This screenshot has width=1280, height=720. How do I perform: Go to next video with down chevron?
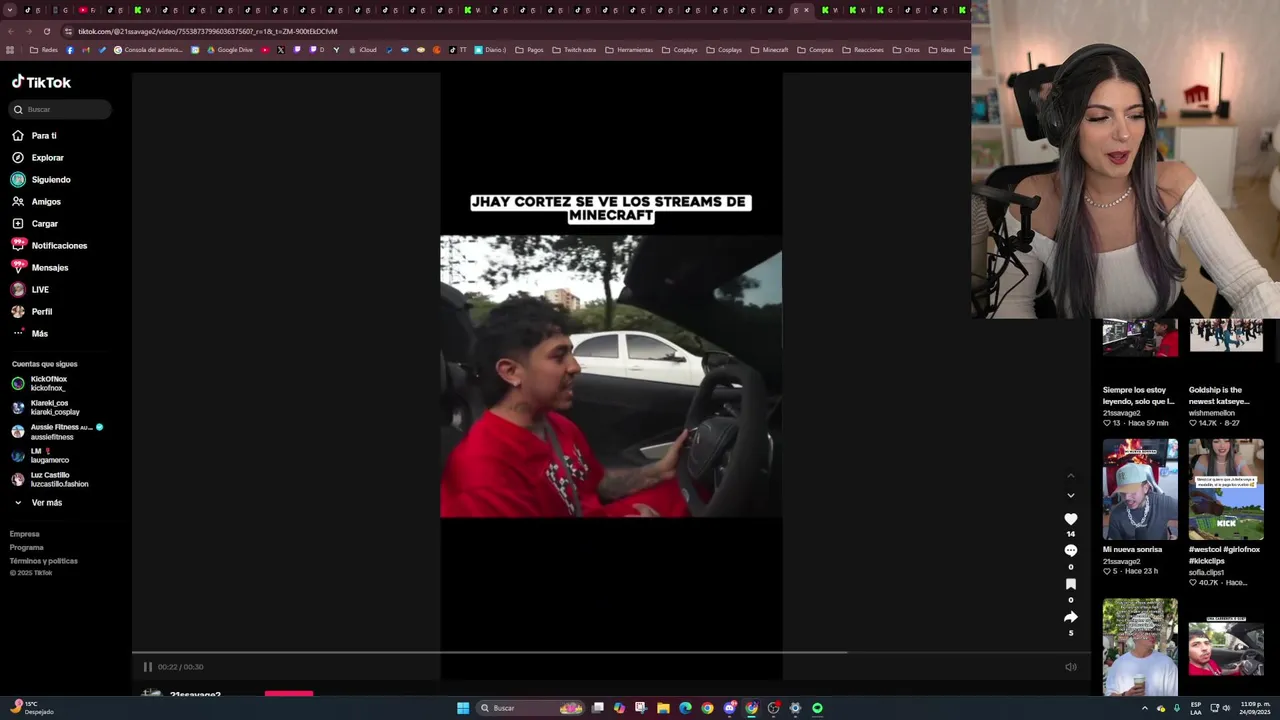click(x=1070, y=495)
